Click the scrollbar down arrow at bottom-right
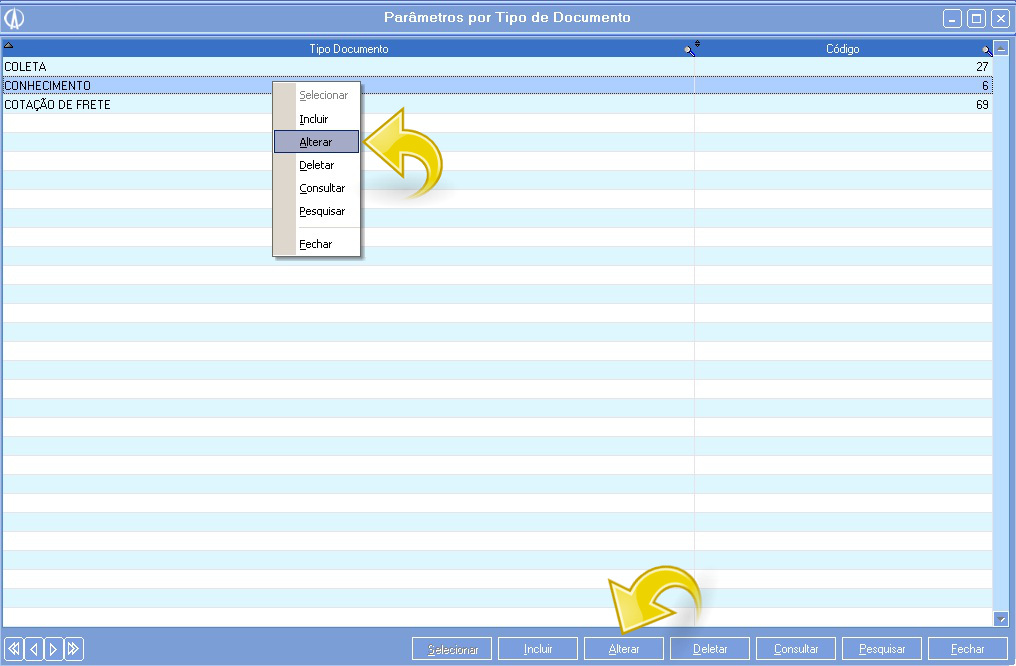The height and width of the screenshot is (666, 1016). pyautogui.click(x=1002, y=620)
